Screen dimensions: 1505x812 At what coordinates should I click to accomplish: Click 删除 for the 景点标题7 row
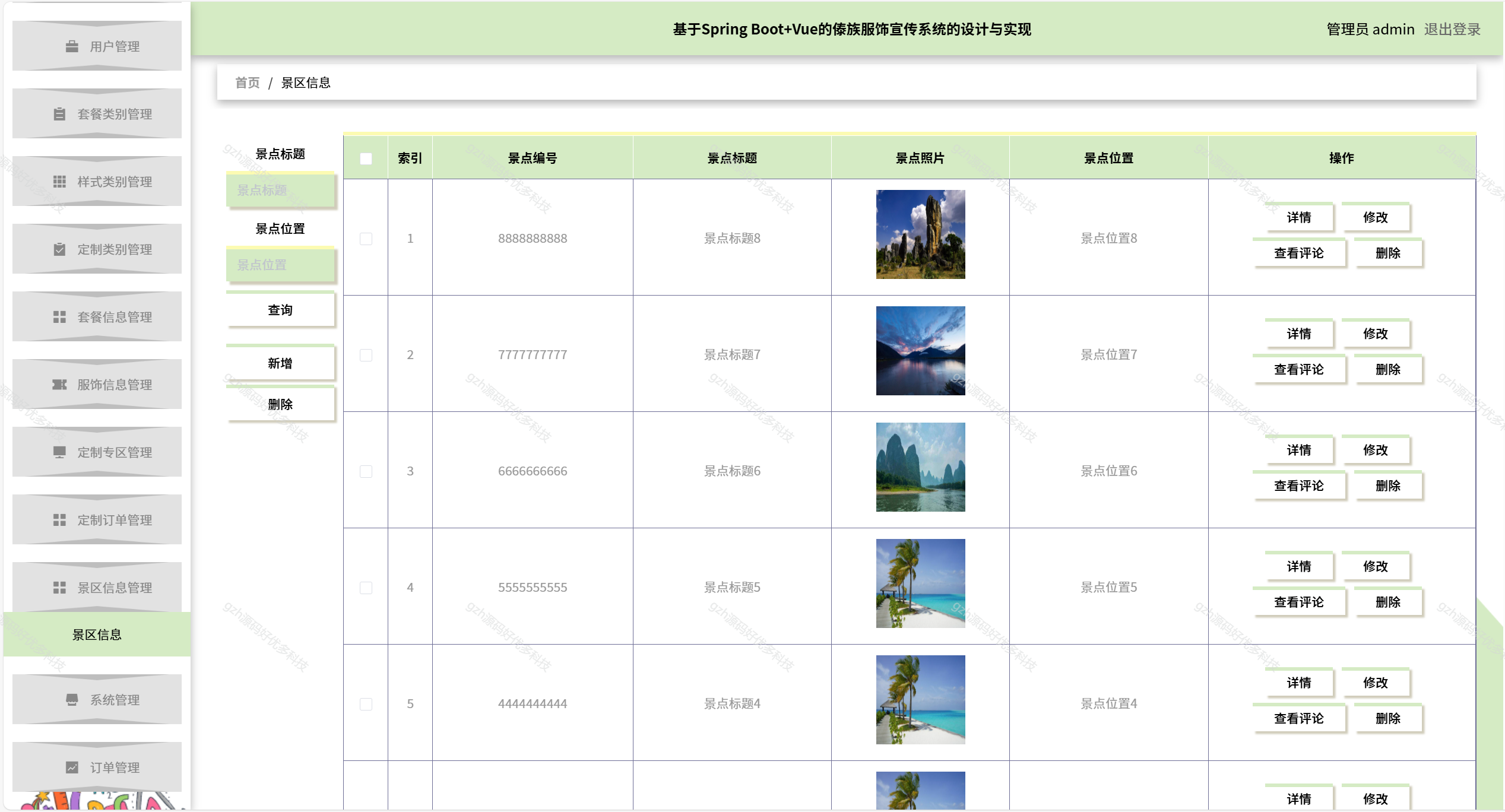click(x=1388, y=369)
